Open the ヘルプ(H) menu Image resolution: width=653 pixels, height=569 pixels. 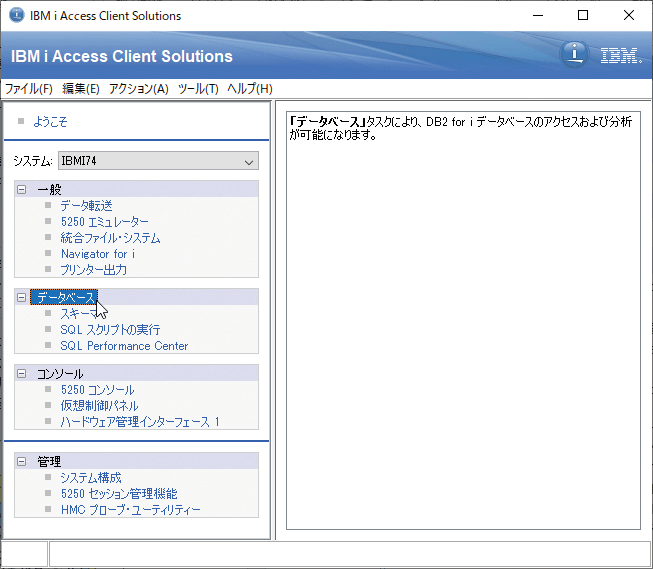(249, 89)
